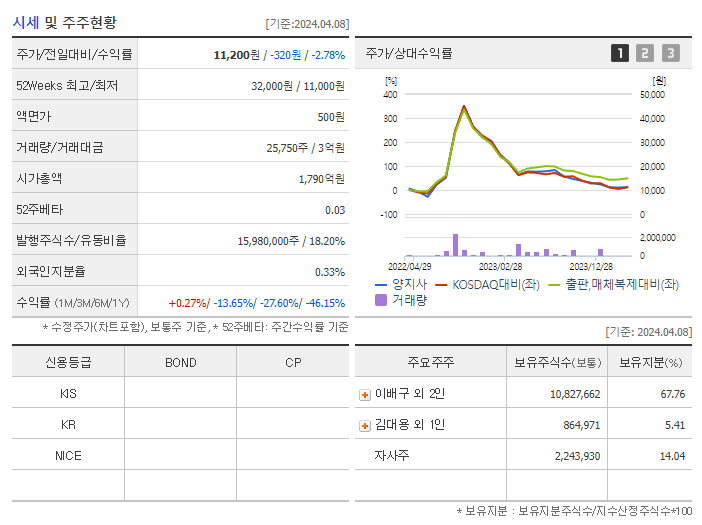Image resolution: width=702 pixels, height=525 pixels.
Task: Select the stock price 11,200원
Action: pyautogui.click(x=236, y=55)
